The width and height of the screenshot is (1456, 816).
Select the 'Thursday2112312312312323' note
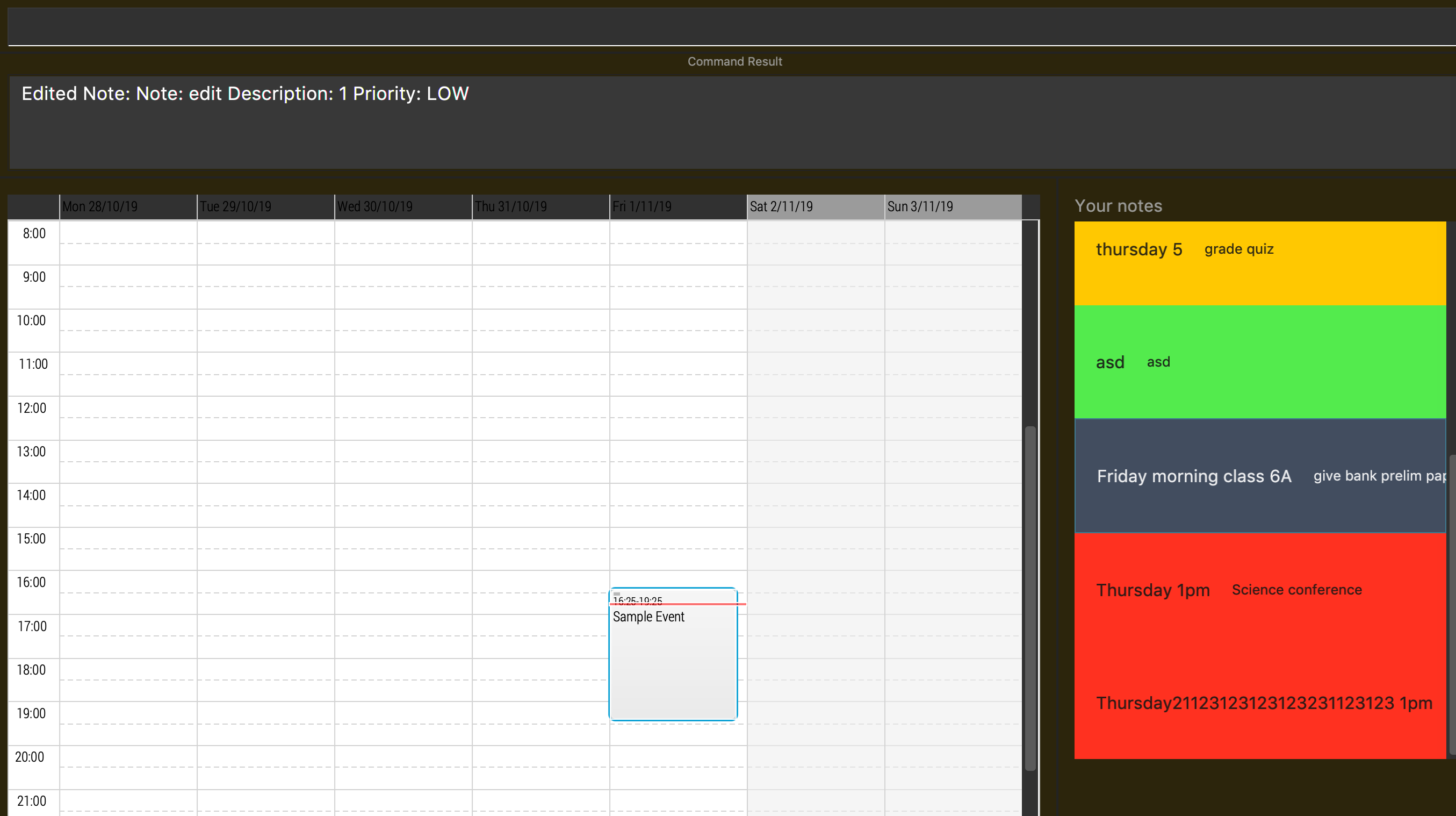click(1260, 703)
